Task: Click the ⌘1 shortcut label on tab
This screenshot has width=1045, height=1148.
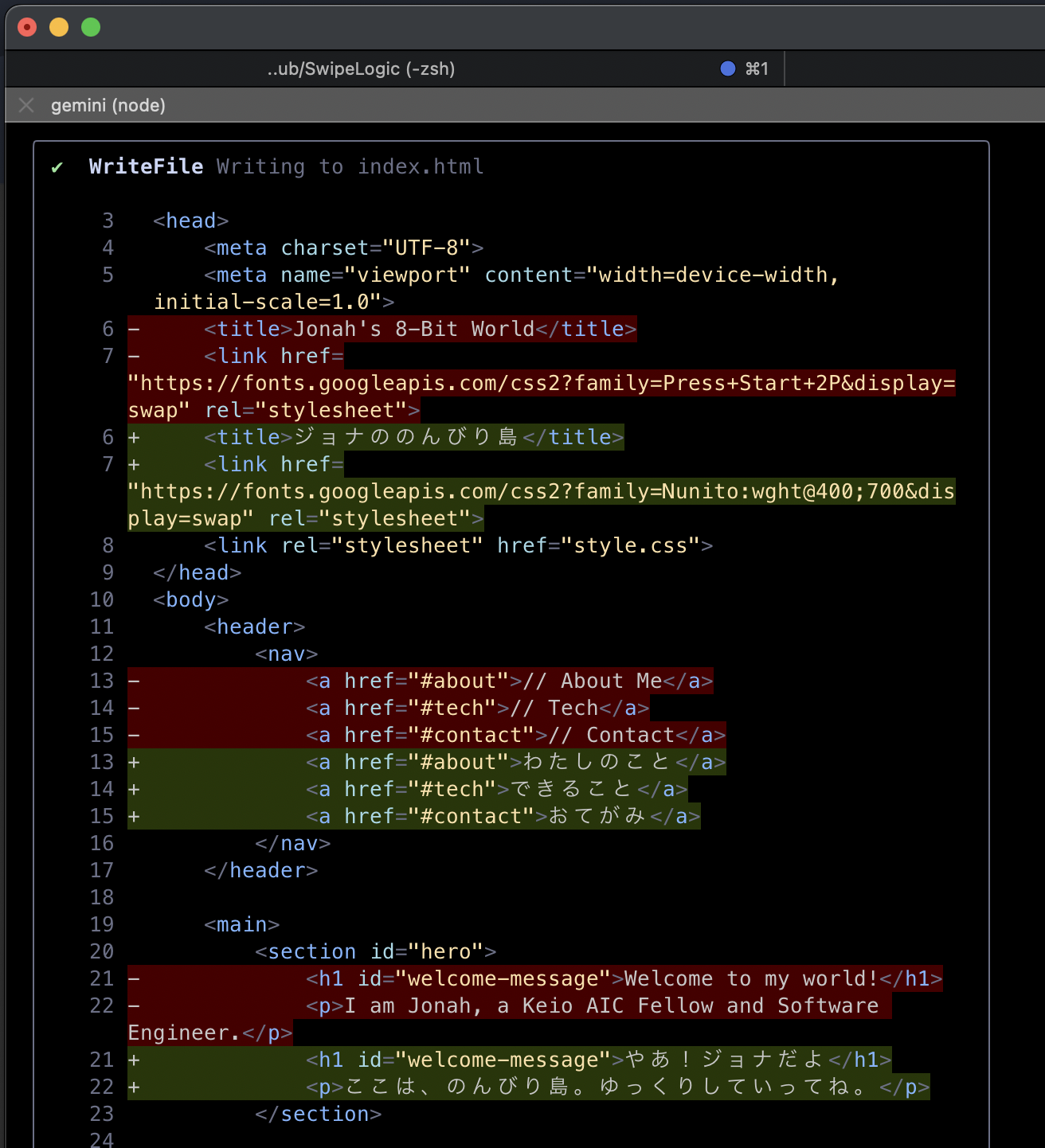Action: click(757, 68)
